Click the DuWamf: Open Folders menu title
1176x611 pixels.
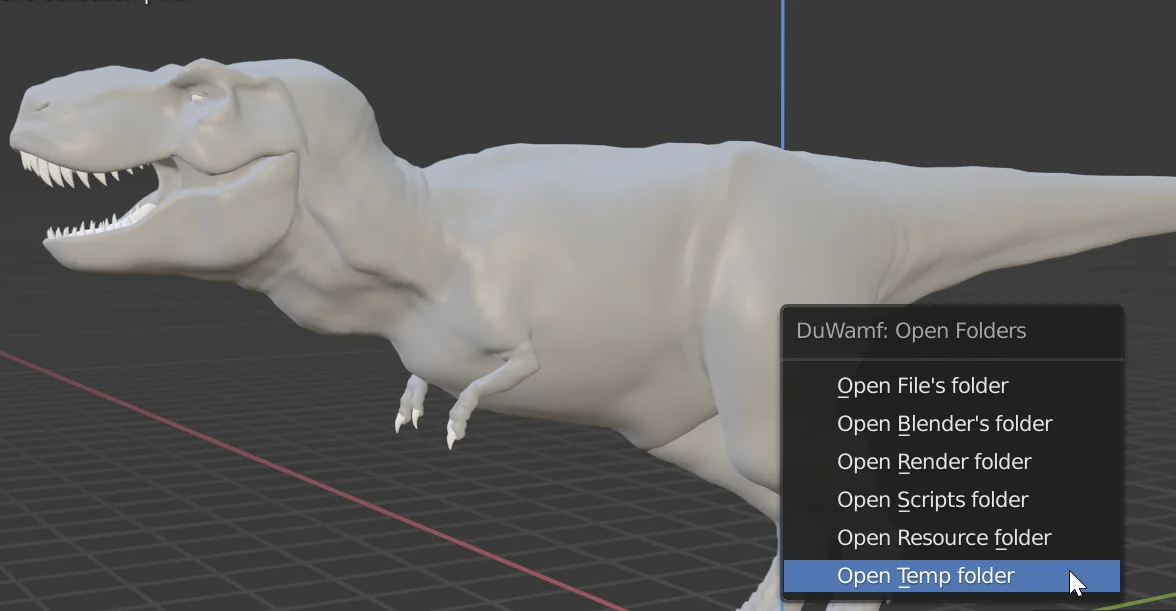coord(911,330)
